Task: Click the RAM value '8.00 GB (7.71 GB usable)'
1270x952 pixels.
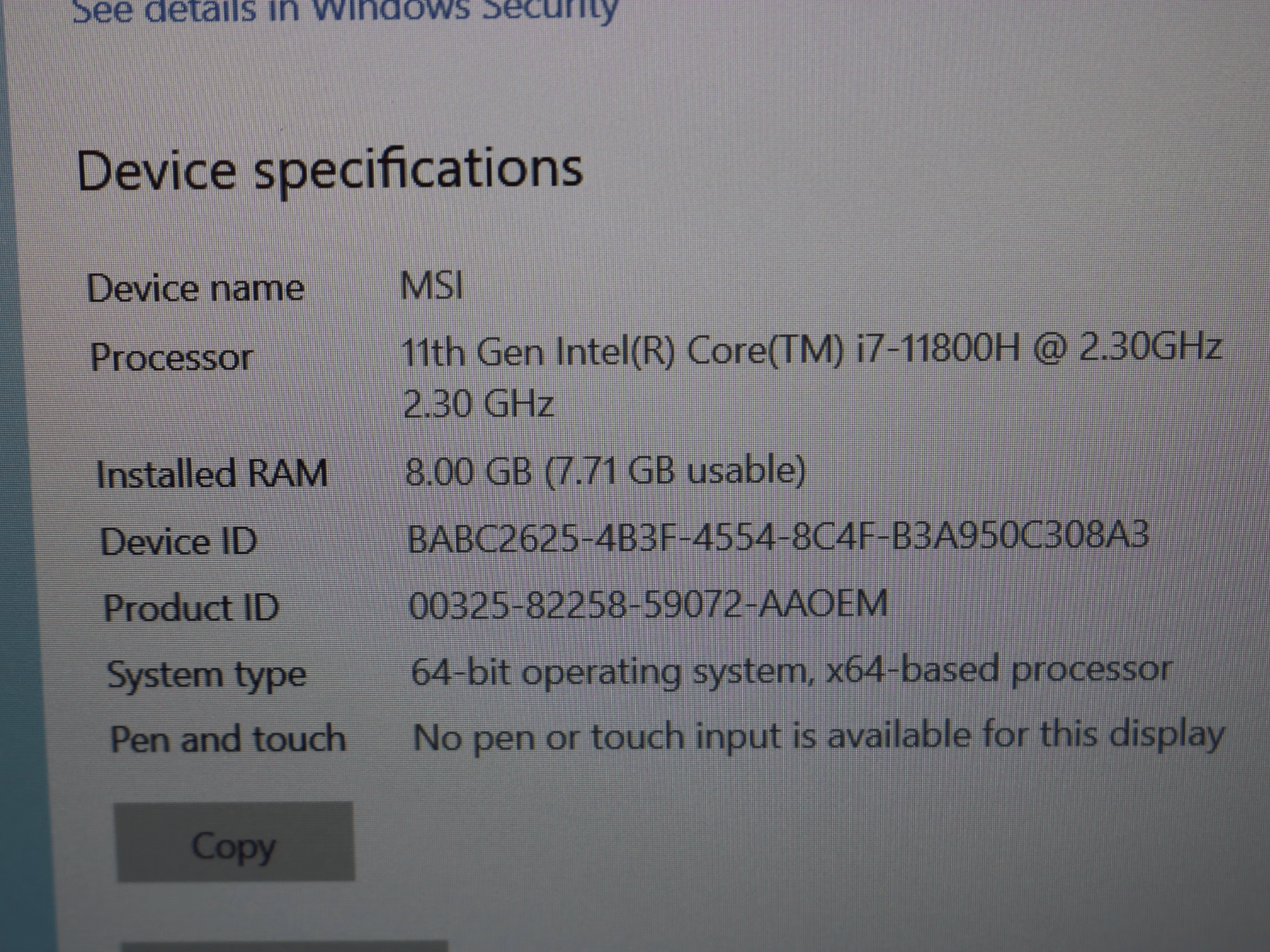Action: click(605, 471)
